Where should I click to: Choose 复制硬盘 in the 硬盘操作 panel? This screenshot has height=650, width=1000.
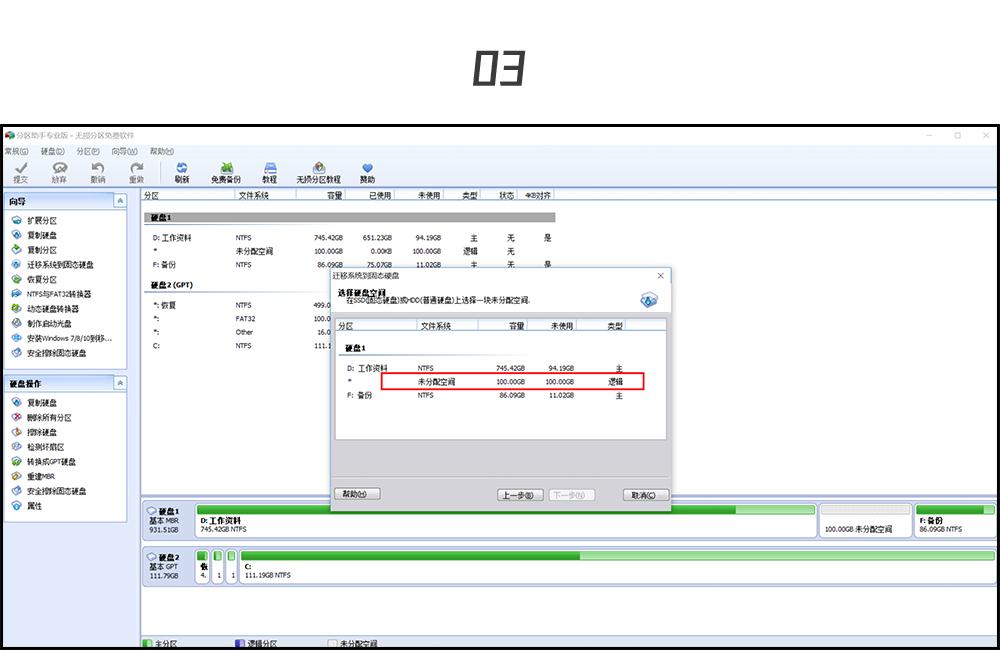coord(35,403)
